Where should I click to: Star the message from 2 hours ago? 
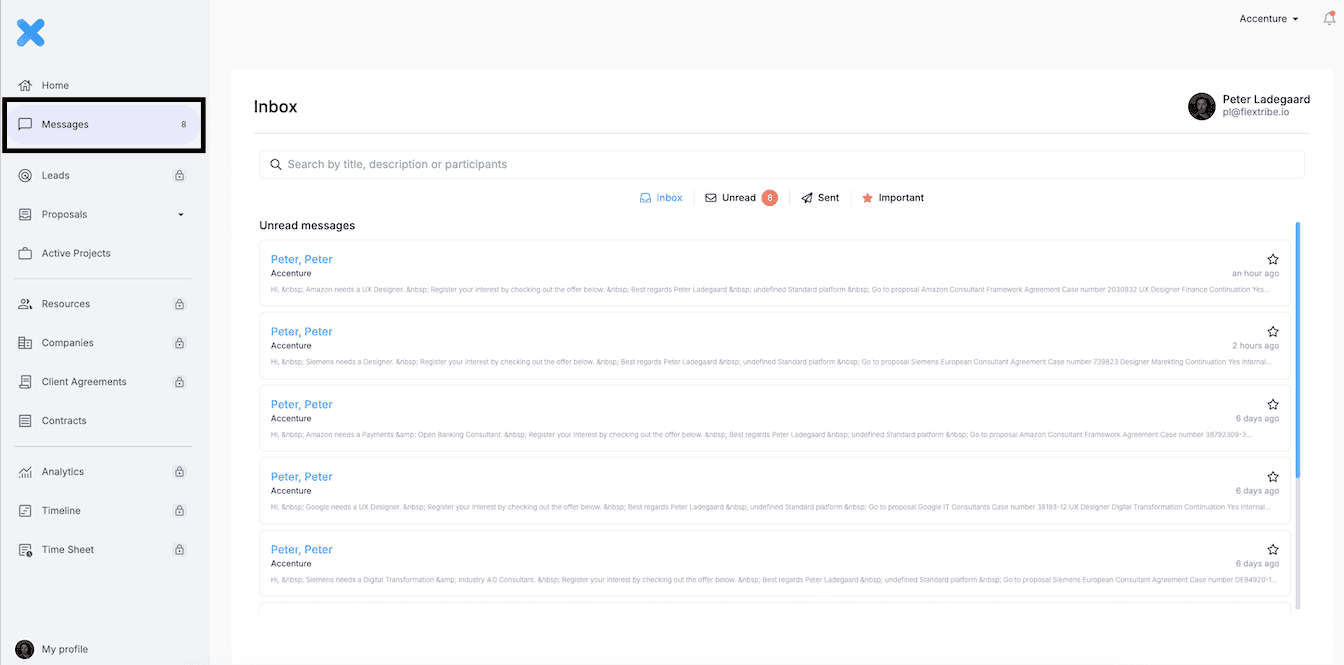tap(1273, 331)
